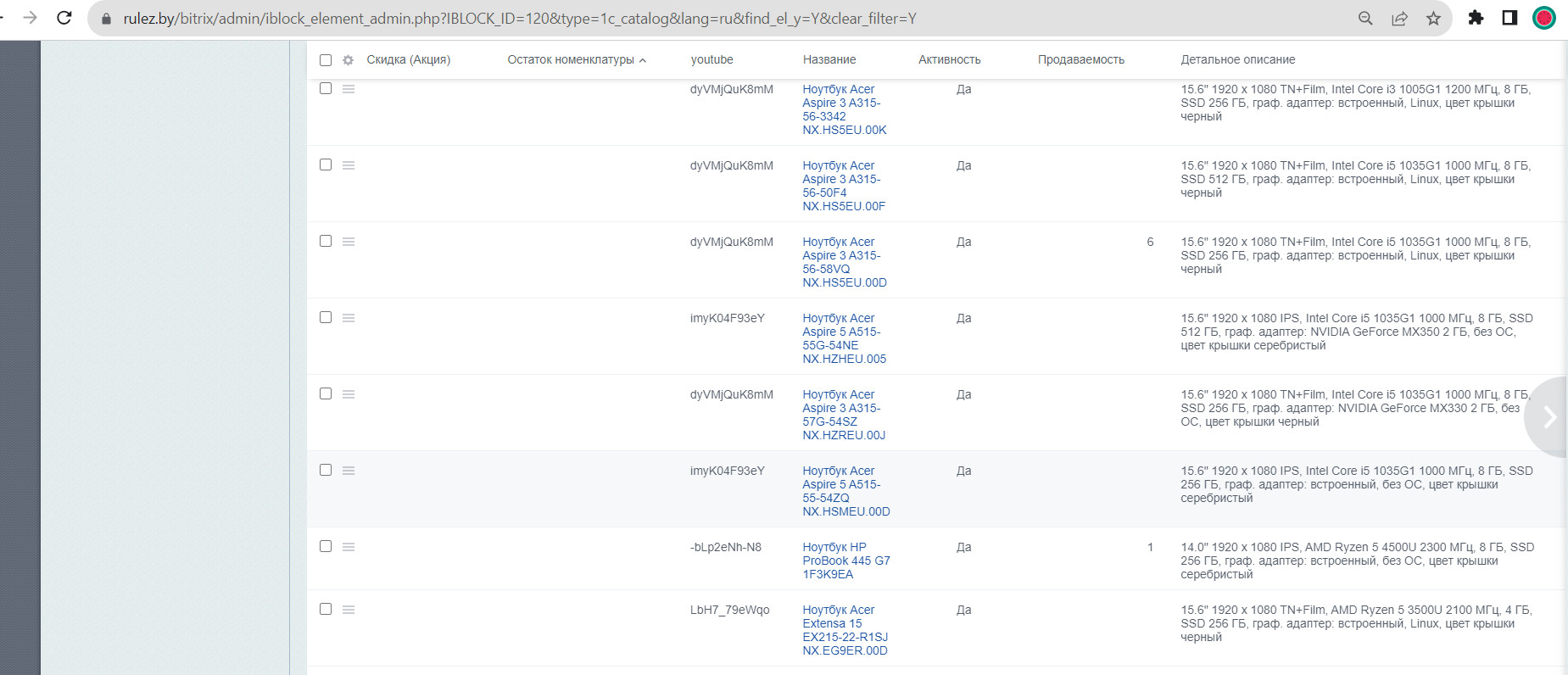The image size is (1568, 675).
Task: Open browser extensions puzzle icon
Action: pos(1476,18)
